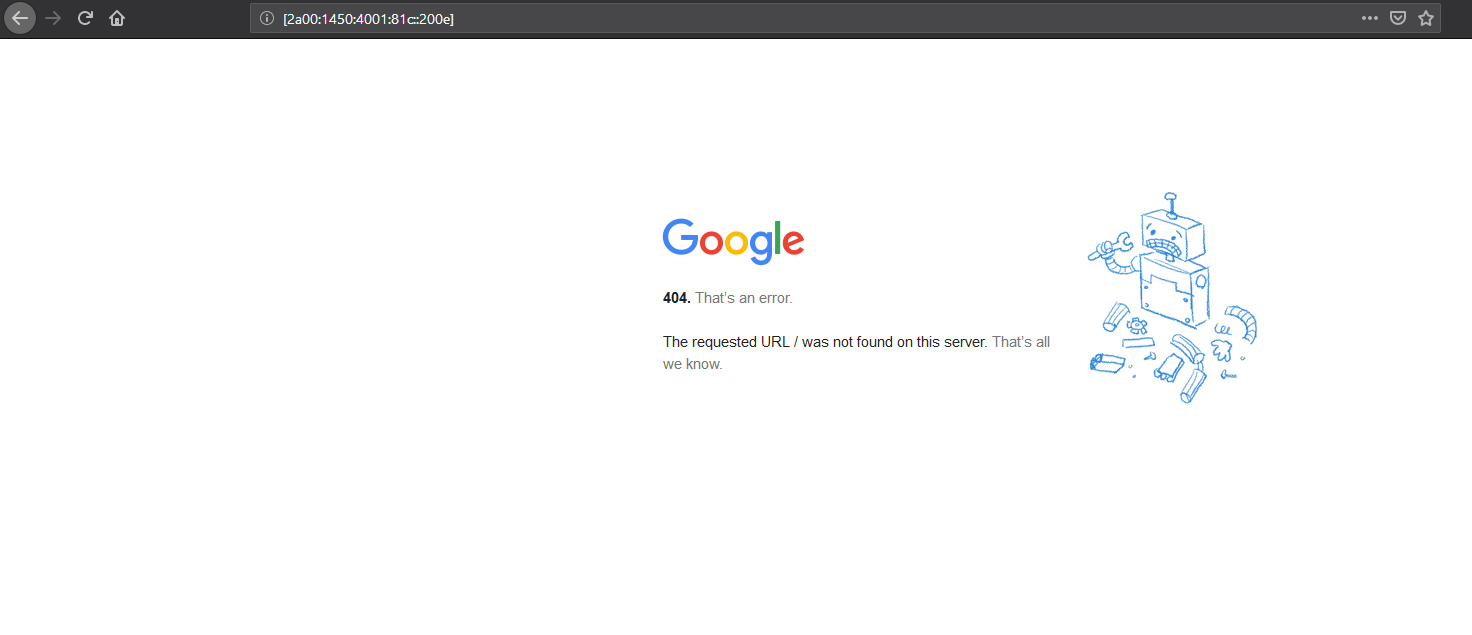The height and width of the screenshot is (635, 1472).
Task: Click the IPv6 address in the URL bar
Action: pyautogui.click(x=368, y=18)
